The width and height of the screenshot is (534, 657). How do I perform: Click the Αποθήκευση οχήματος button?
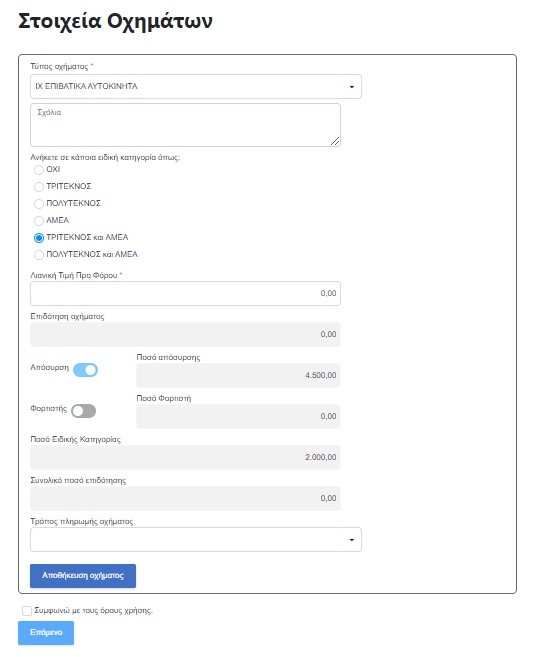coord(83,576)
